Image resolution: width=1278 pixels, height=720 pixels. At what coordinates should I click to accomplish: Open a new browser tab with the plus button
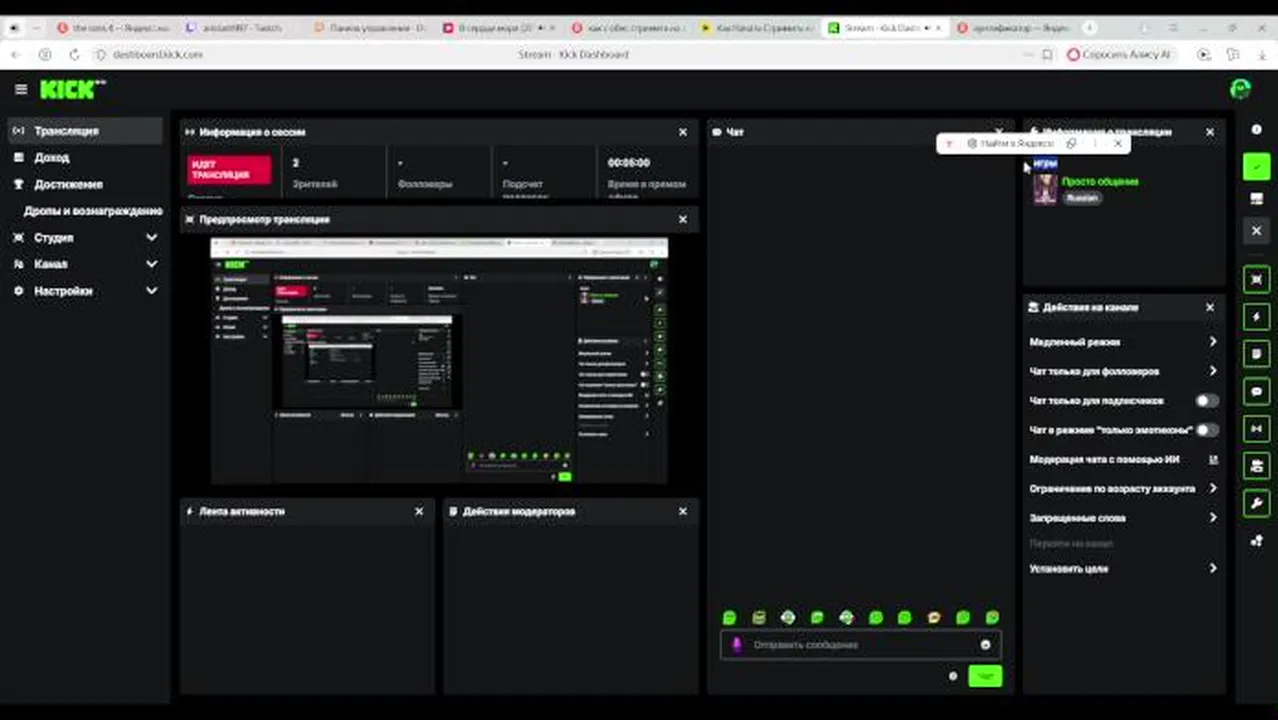point(1089,28)
